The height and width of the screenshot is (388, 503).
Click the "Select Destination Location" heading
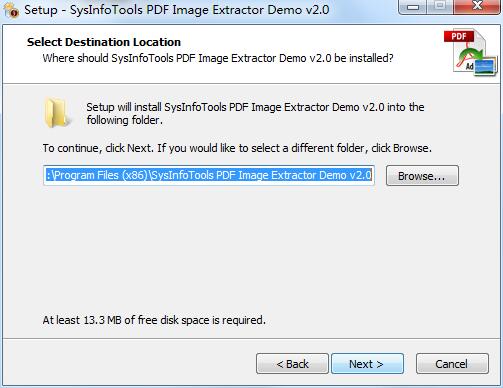[104, 42]
